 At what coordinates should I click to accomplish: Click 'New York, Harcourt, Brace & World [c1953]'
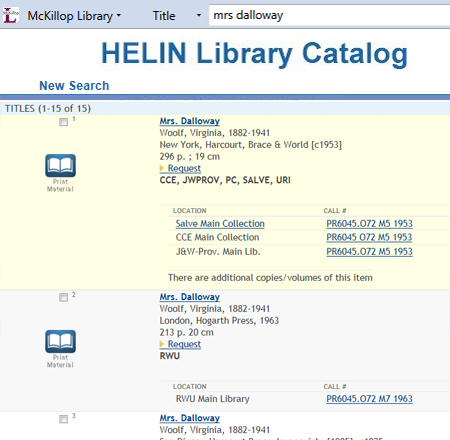[x=251, y=145]
